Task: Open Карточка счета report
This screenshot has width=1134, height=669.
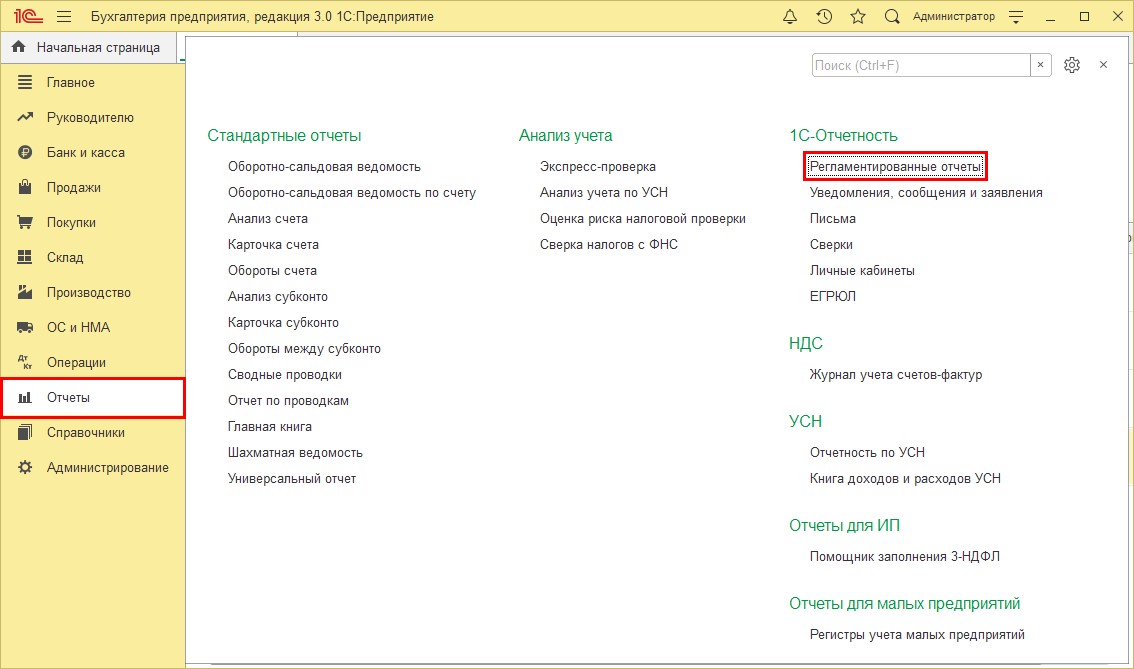Action: (x=273, y=244)
